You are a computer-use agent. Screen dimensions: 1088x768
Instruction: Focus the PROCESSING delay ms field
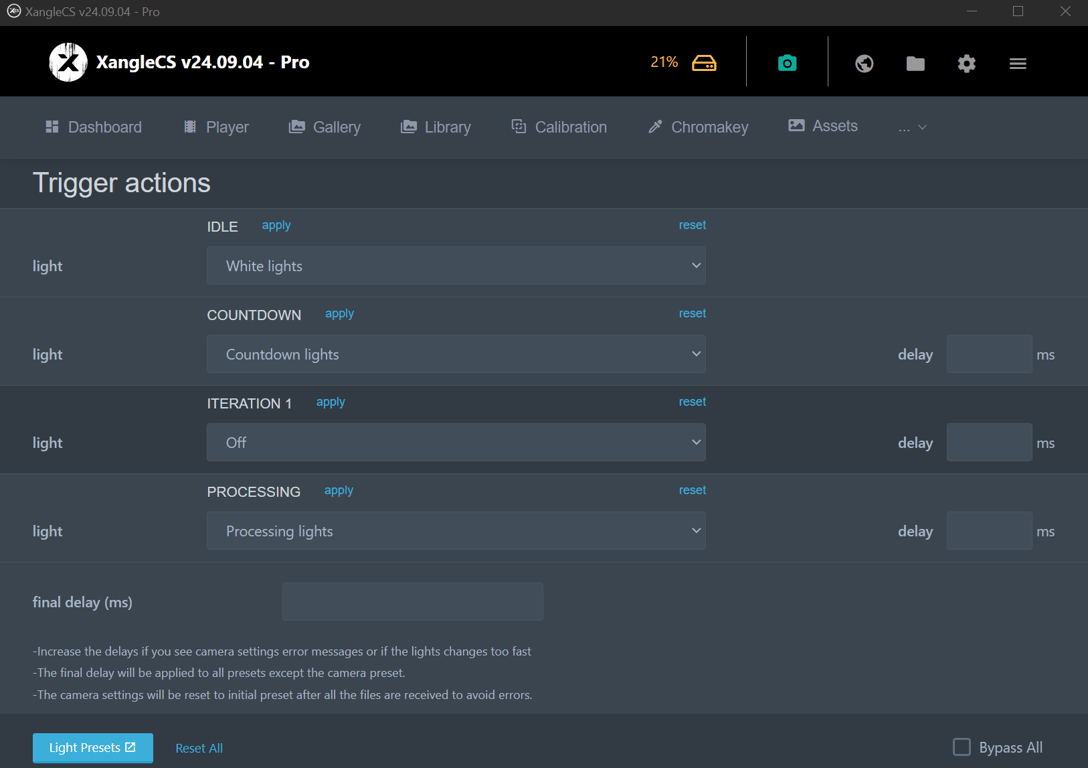[989, 531]
